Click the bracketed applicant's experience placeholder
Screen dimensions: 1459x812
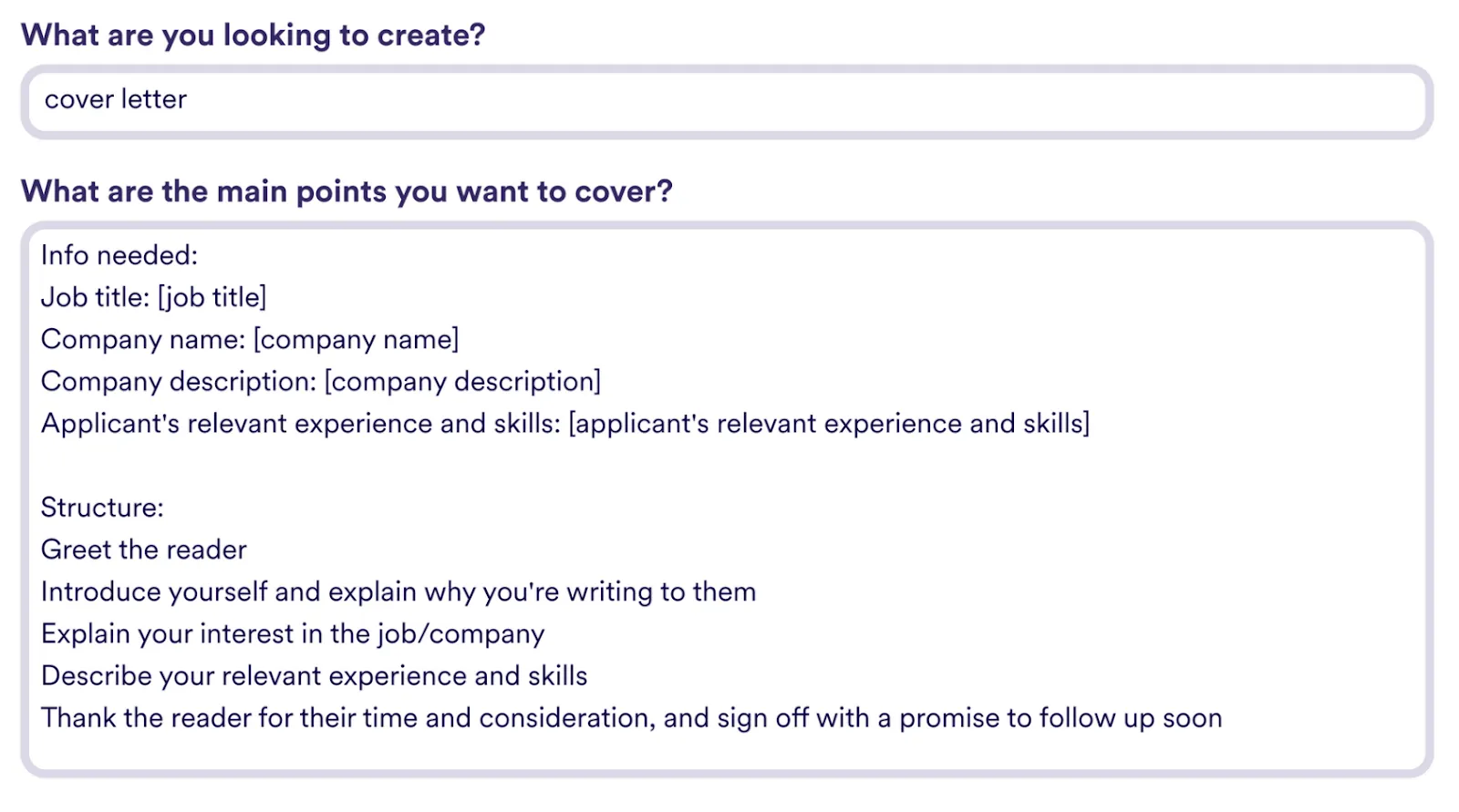[x=829, y=424]
